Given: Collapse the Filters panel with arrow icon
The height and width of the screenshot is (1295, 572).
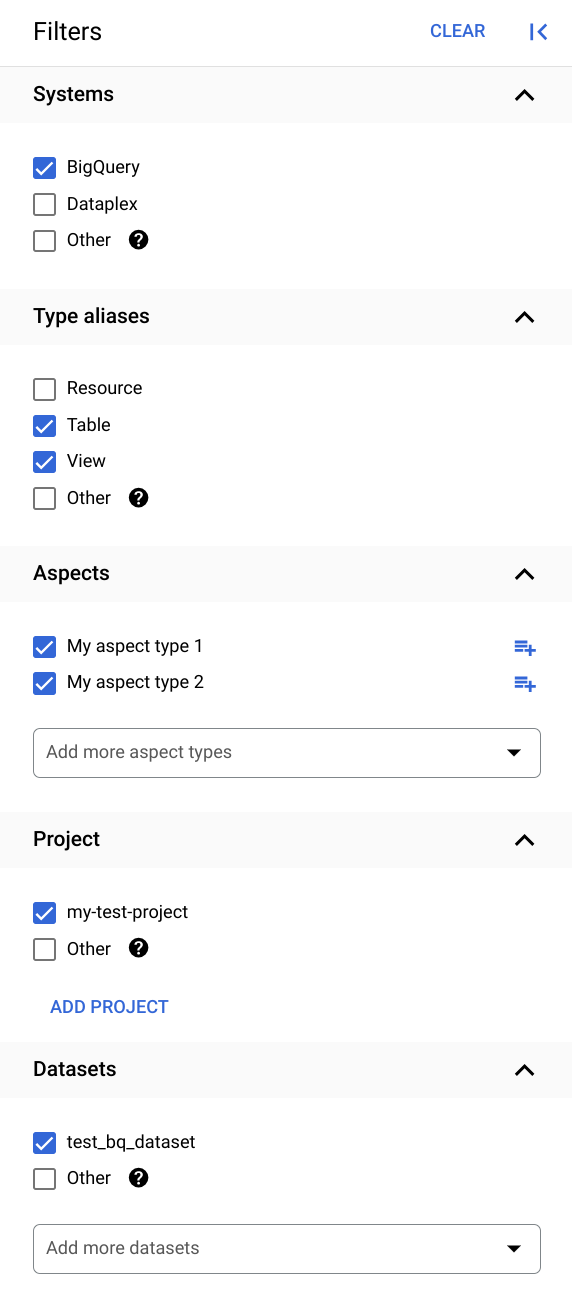Looking at the screenshot, I should pos(538,32).
